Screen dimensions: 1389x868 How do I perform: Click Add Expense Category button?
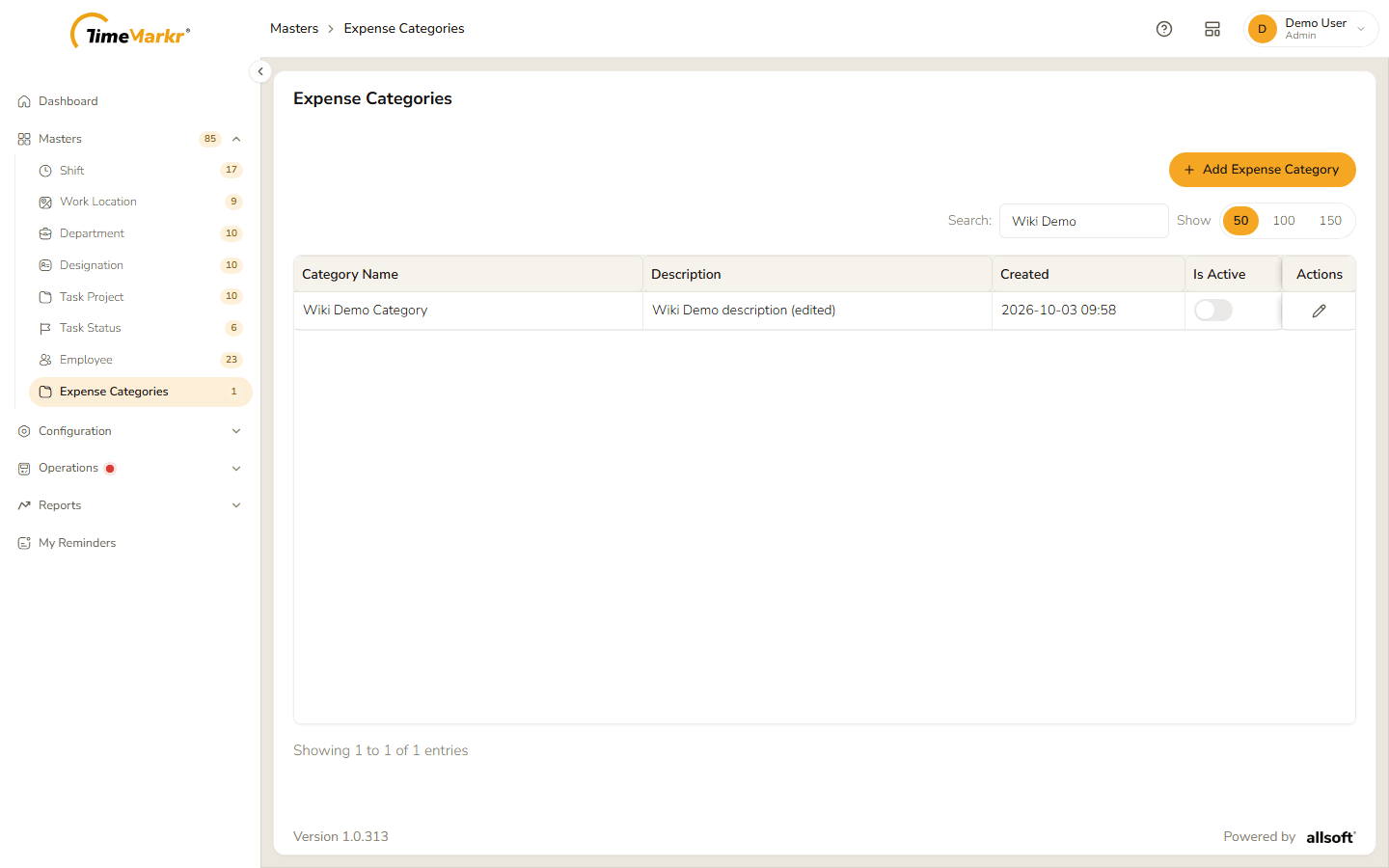click(x=1263, y=170)
